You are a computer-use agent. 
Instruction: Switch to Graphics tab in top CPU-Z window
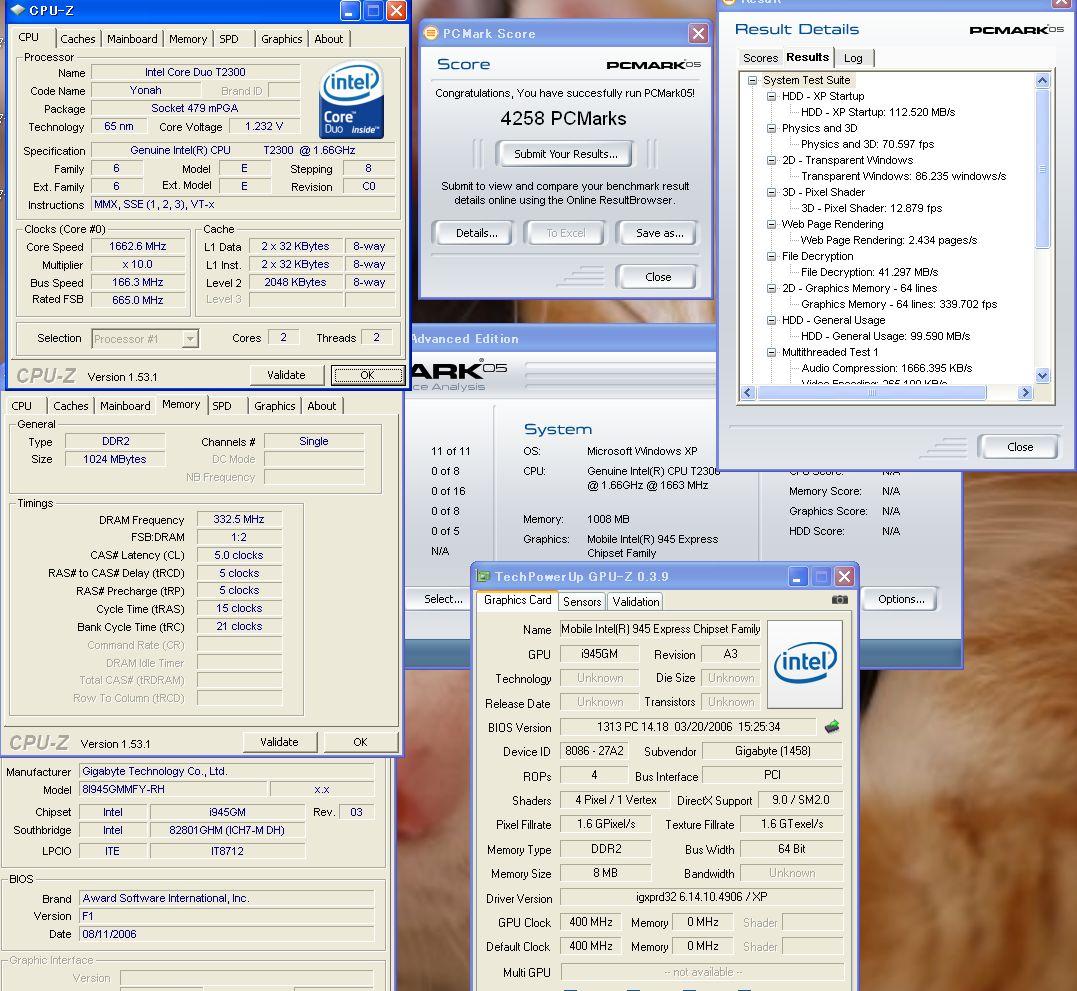282,39
